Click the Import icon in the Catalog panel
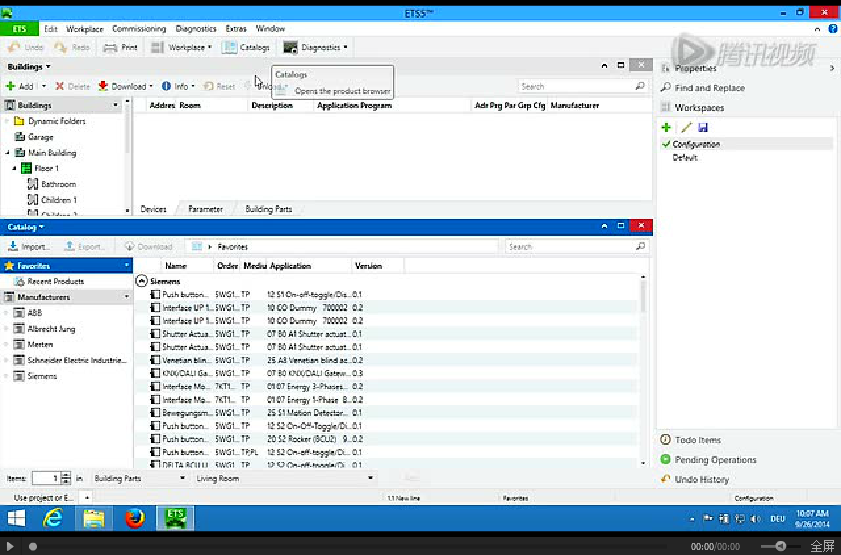The height and width of the screenshot is (555, 841). coord(12,246)
